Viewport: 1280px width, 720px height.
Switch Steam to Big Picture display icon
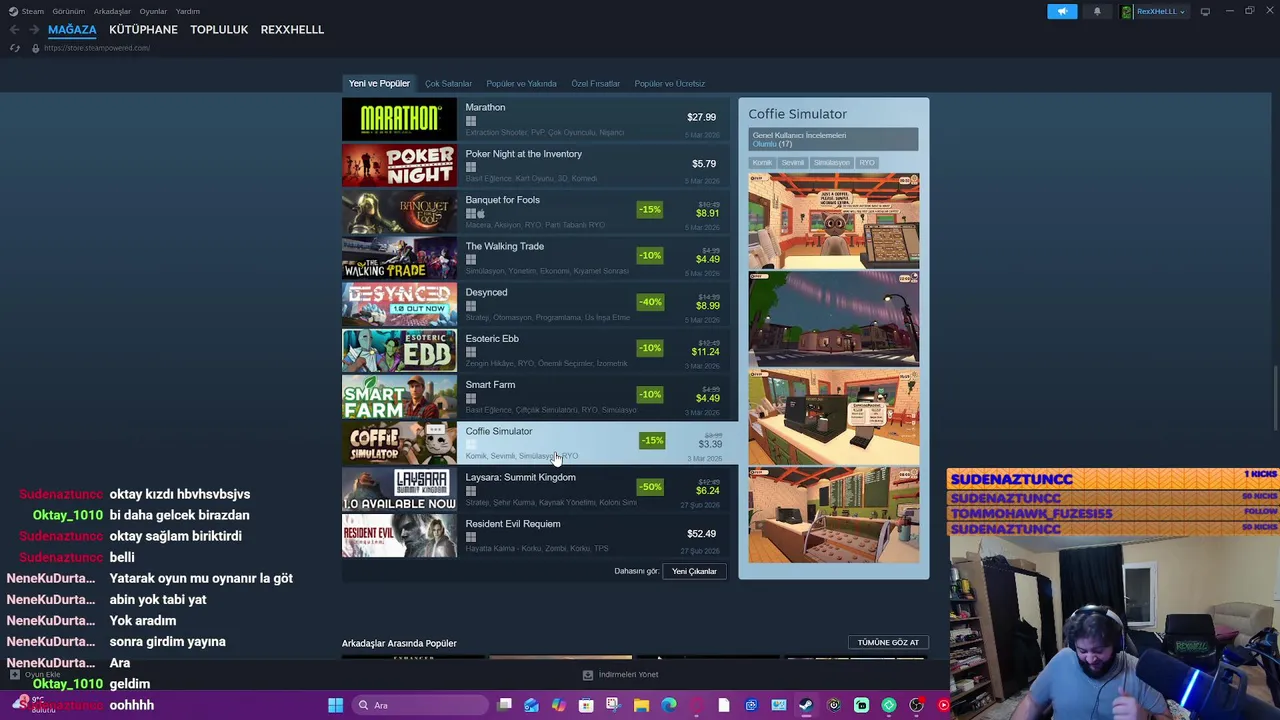(x=1205, y=11)
